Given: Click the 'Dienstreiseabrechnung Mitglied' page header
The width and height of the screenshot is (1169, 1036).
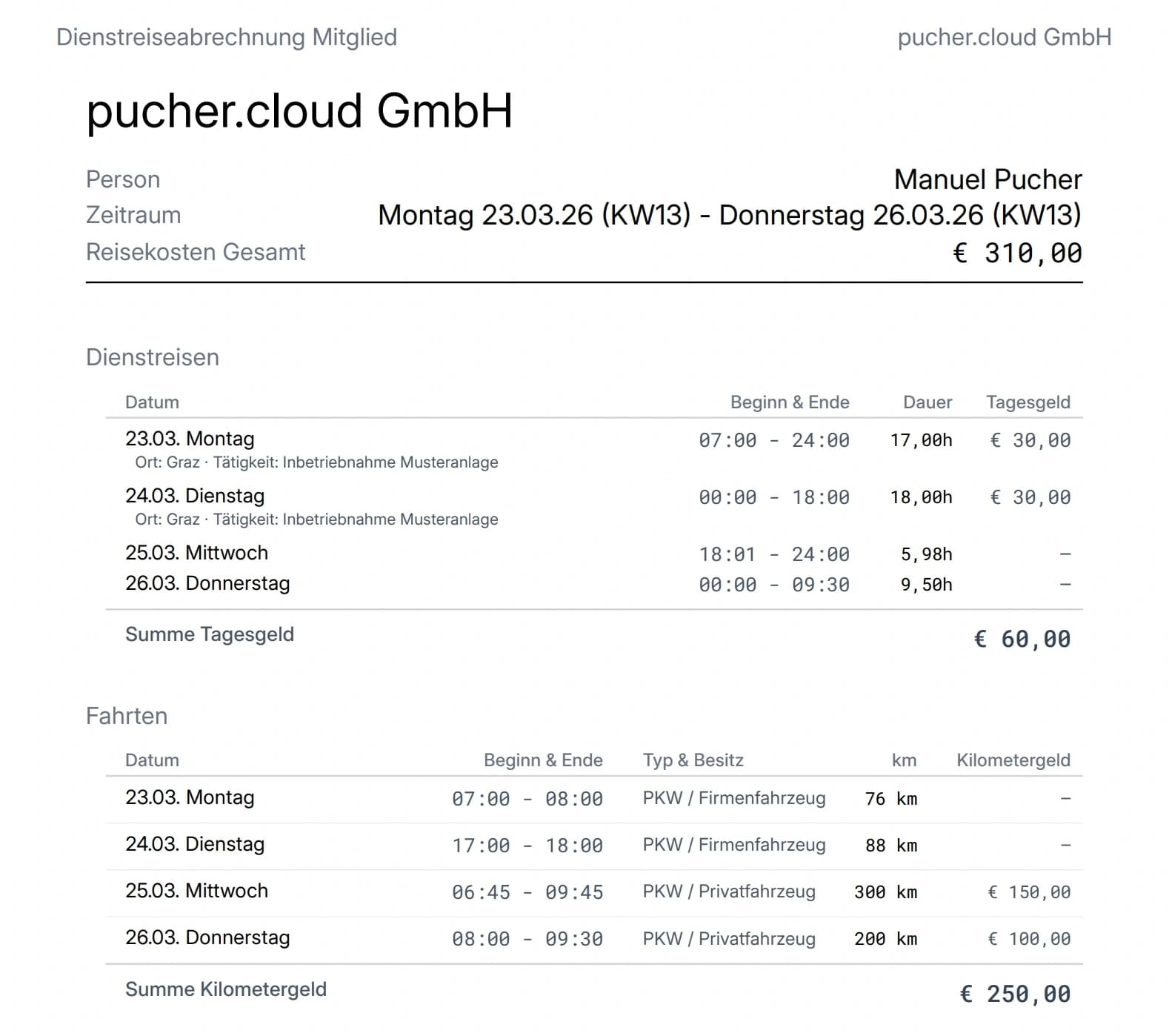Looking at the screenshot, I should [227, 37].
